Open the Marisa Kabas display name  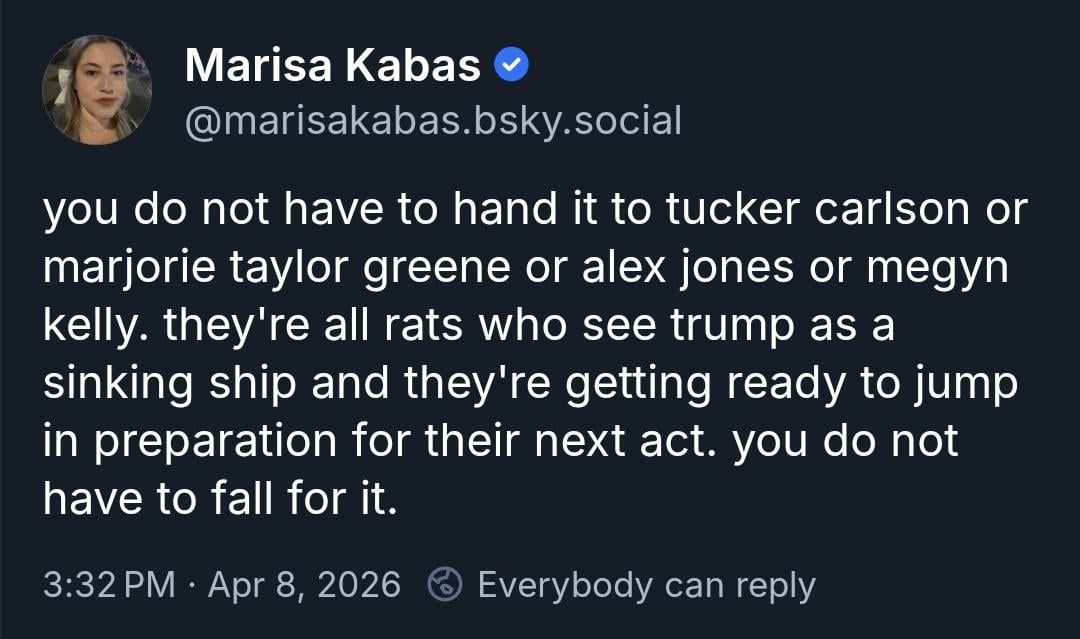coord(333,67)
